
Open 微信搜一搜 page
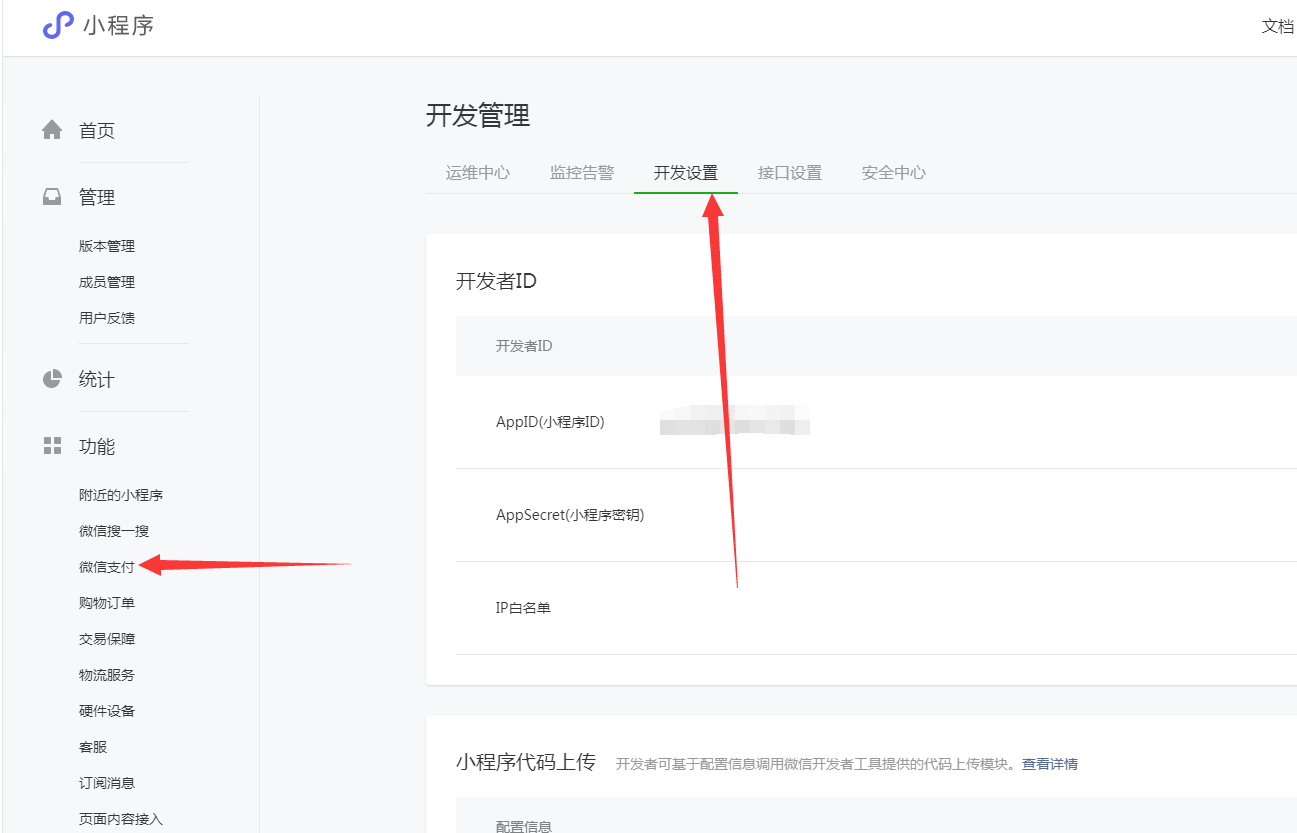[x=114, y=531]
